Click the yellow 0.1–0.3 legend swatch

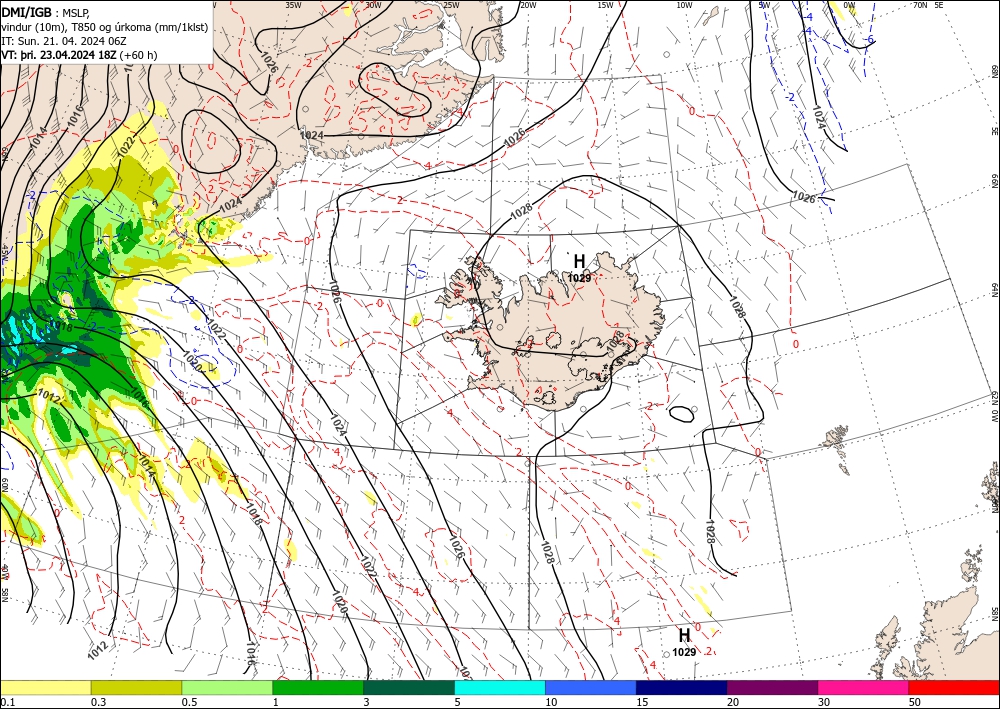(45, 687)
